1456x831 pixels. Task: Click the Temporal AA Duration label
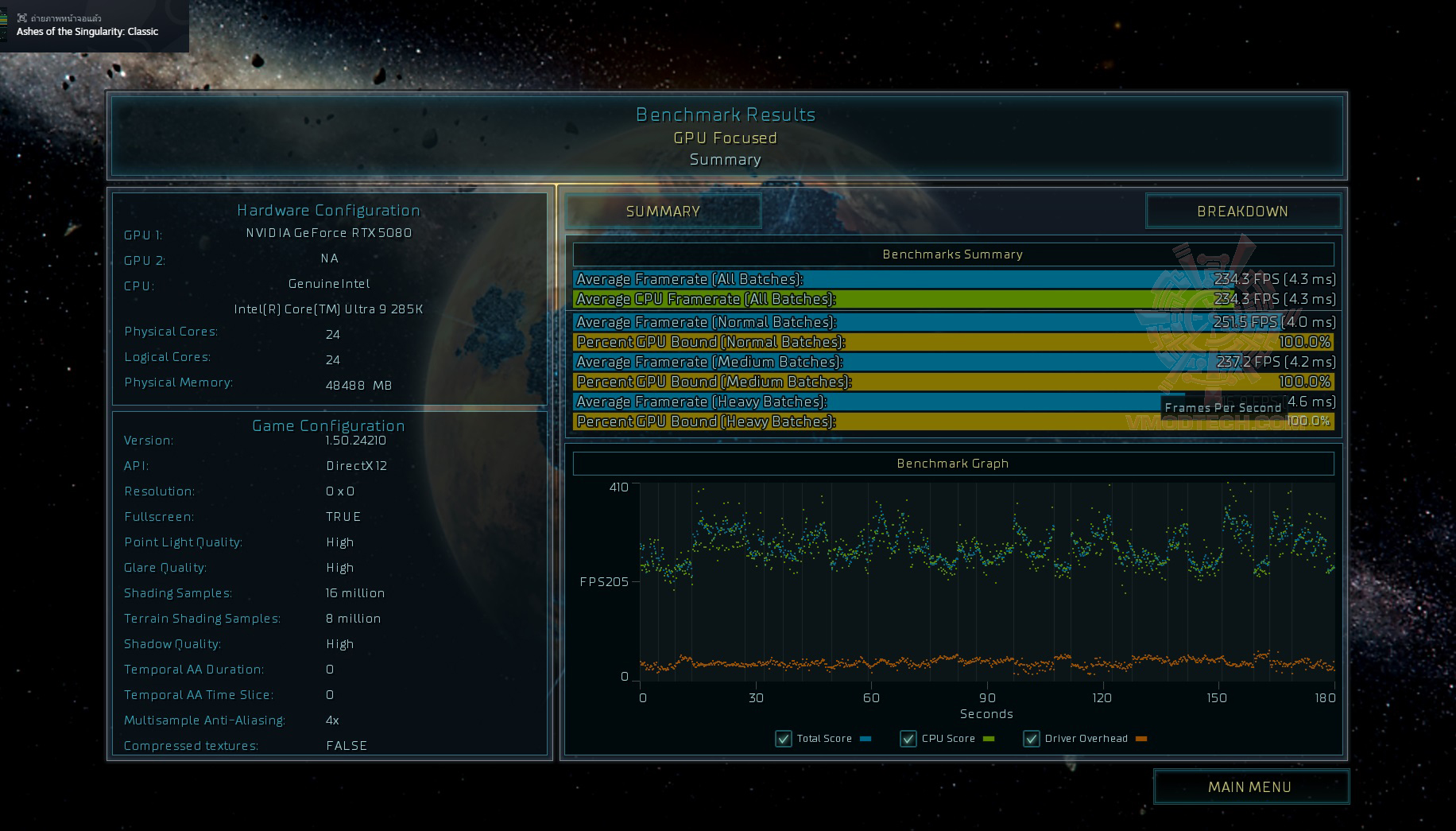point(194,670)
